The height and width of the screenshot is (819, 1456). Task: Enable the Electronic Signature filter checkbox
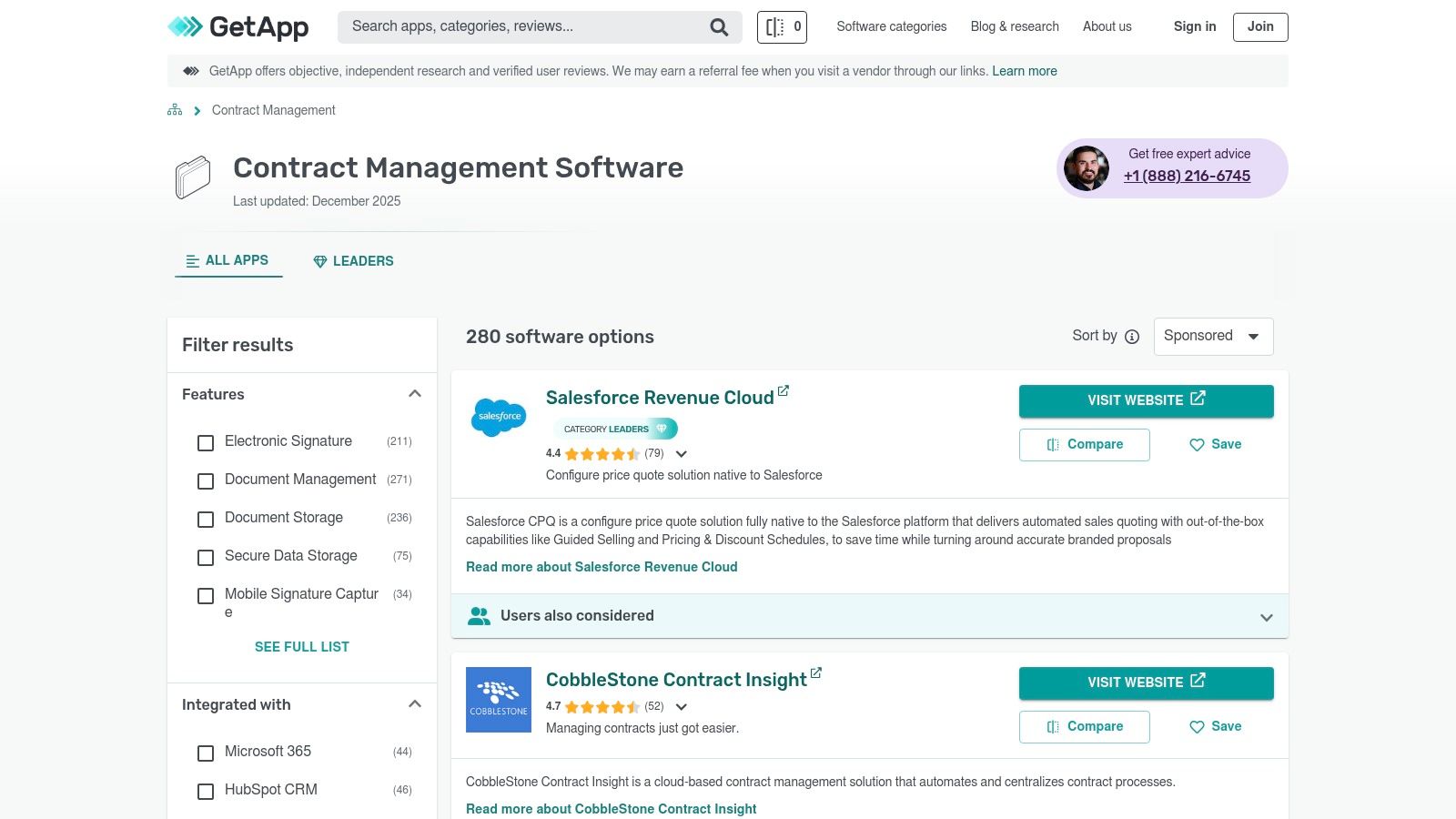pos(206,442)
